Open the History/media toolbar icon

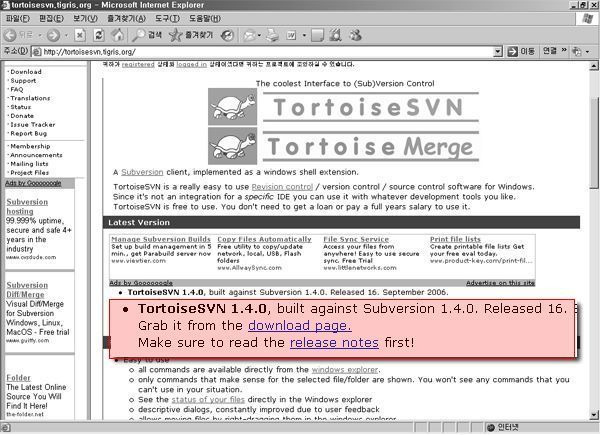(x=227, y=35)
